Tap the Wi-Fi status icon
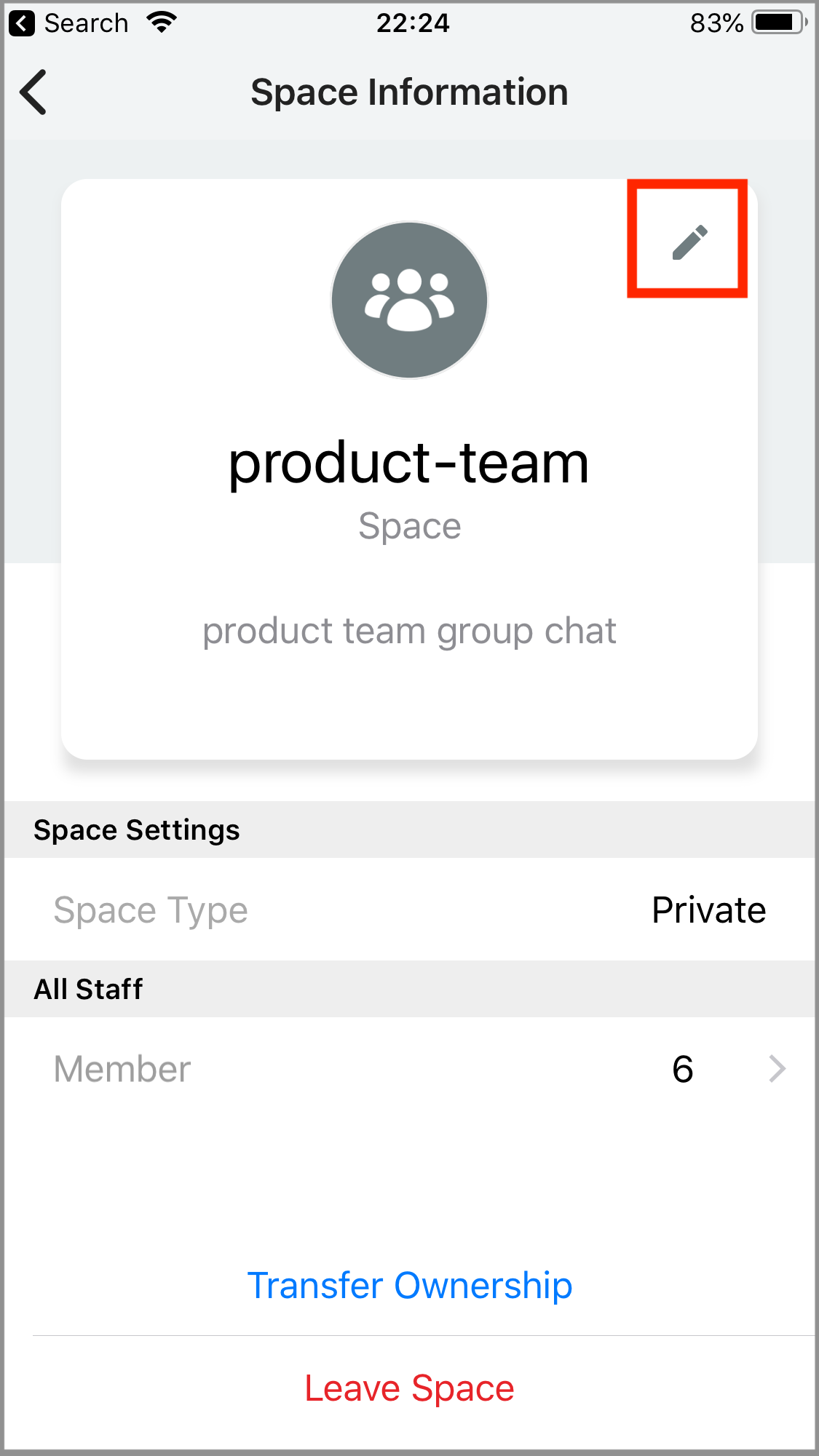The image size is (819, 1456). pyautogui.click(x=162, y=23)
